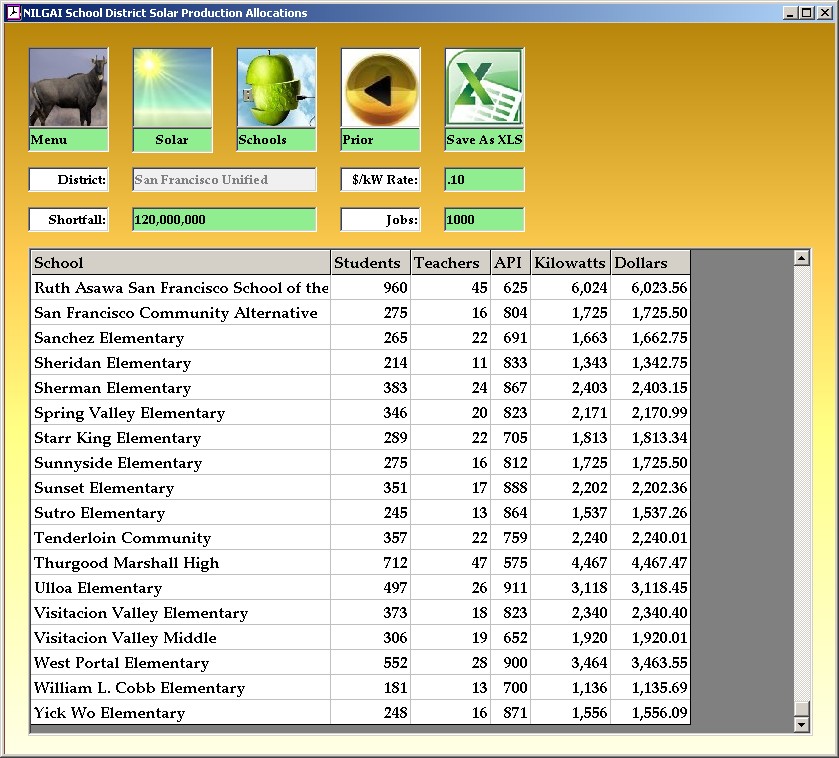The height and width of the screenshot is (758, 839).
Task: Sort by the School column header
Action: point(180,263)
